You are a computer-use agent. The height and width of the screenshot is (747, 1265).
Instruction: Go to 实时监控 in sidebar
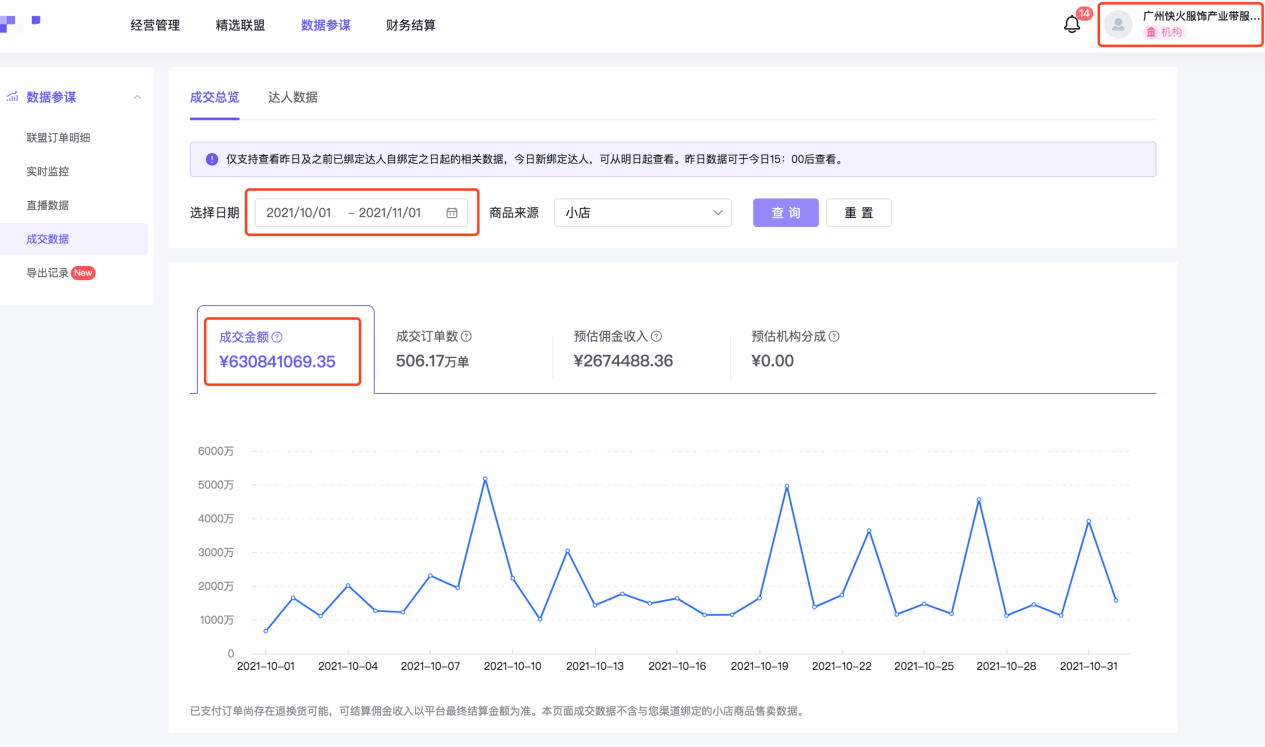coord(48,172)
